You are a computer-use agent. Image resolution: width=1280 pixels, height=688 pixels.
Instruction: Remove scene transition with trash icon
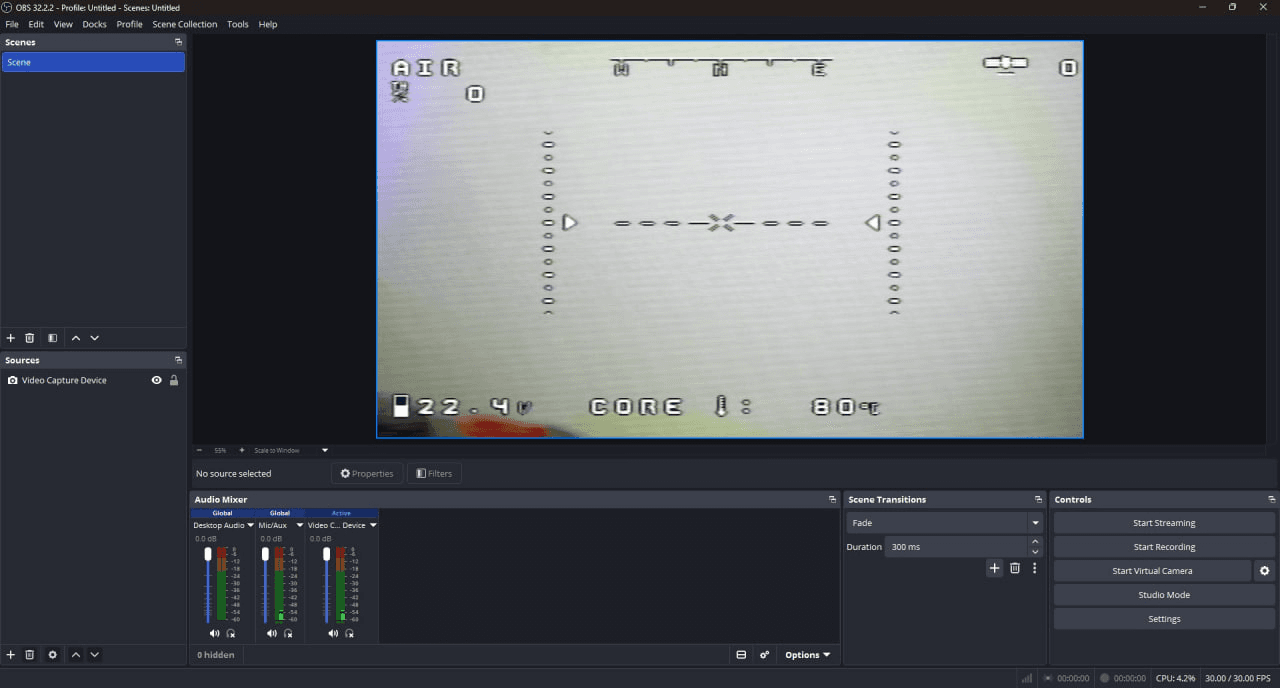(x=1015, y=568)
